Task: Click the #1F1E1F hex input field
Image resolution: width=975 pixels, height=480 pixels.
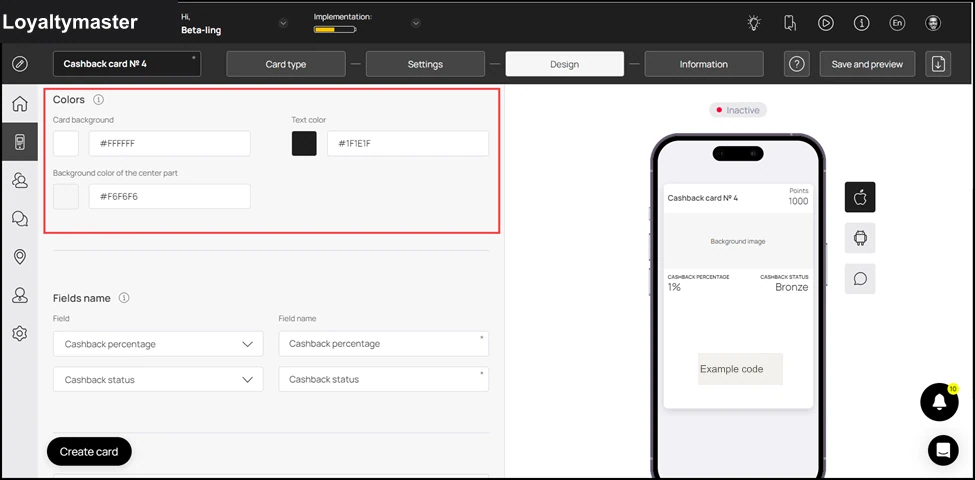Action: 408,144
